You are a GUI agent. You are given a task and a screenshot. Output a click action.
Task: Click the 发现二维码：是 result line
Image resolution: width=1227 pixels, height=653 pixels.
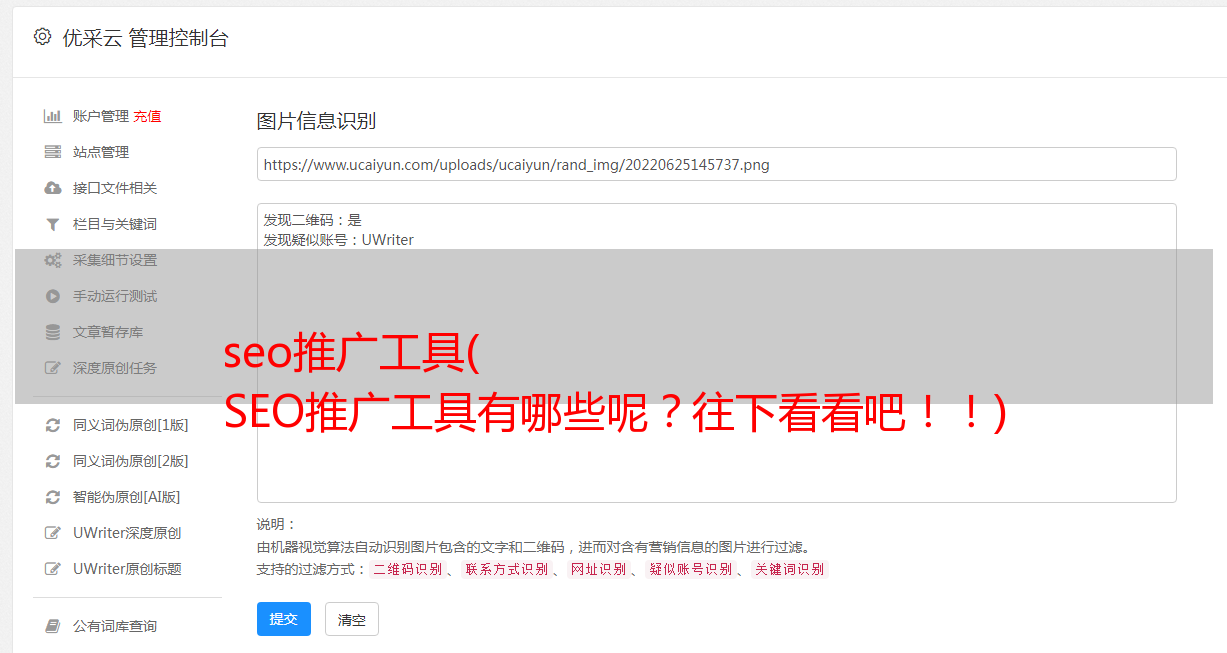click(313, 220)
